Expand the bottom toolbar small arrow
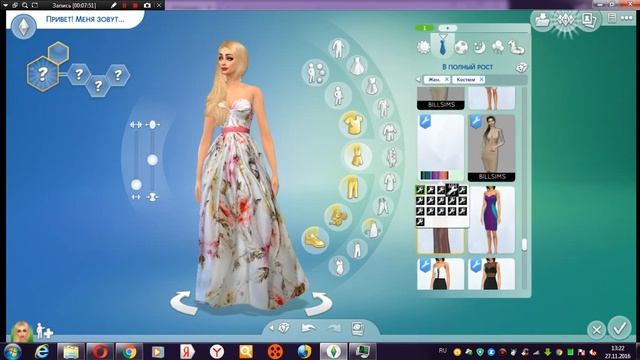640x360 pixels. [x=271, y=328]
